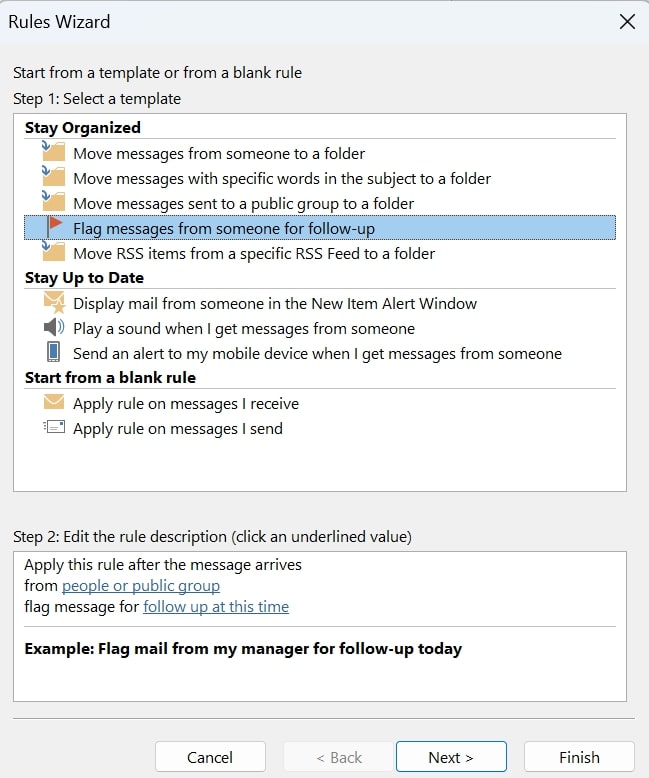The width and height of the screenshot is (649, 778).
Task: Select Move messages from someone to a folder
Action: [x=219, y=153]
